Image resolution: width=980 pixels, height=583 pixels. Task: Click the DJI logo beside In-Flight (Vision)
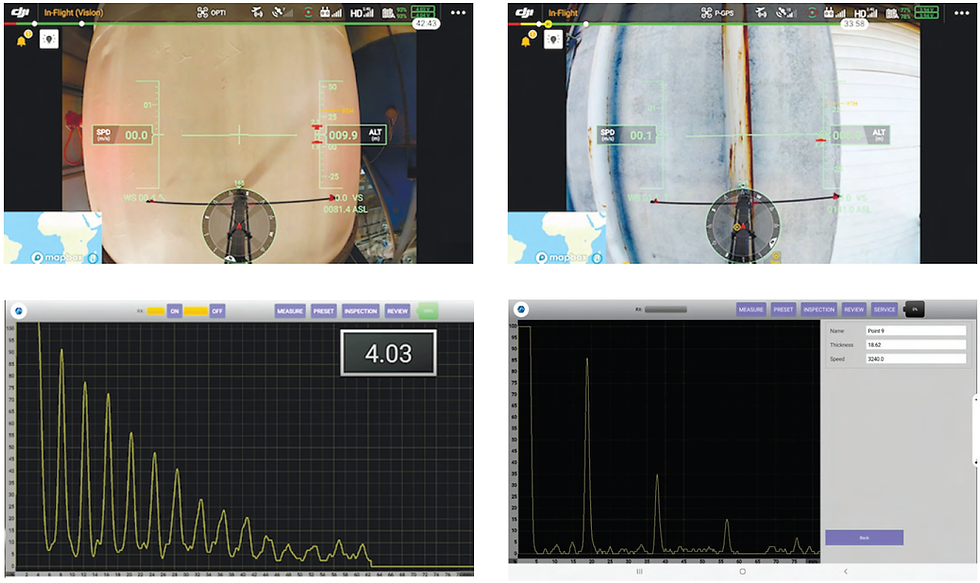[x=21, y=12]
